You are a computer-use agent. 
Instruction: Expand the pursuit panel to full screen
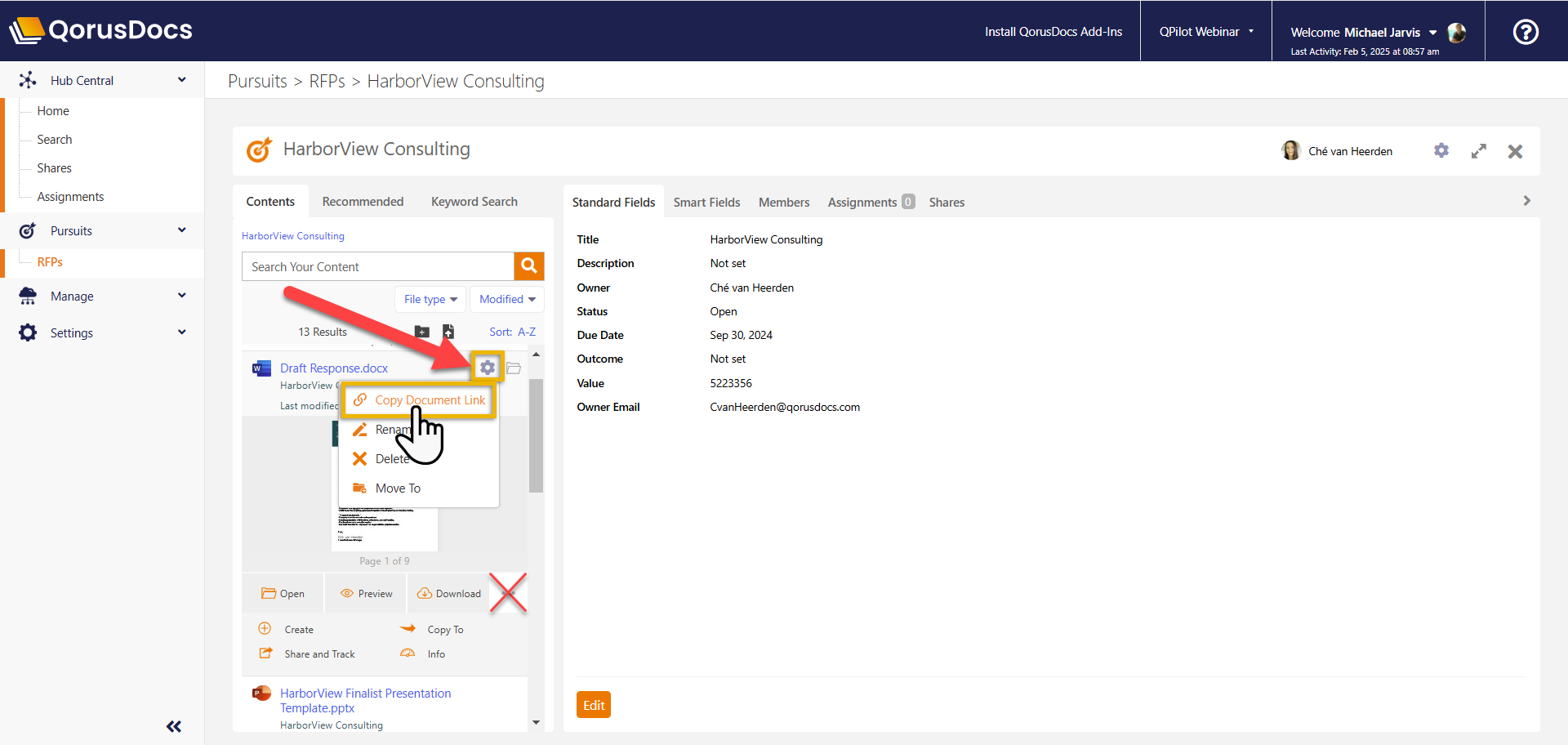pyautogui.click(x=1479, y=151)
